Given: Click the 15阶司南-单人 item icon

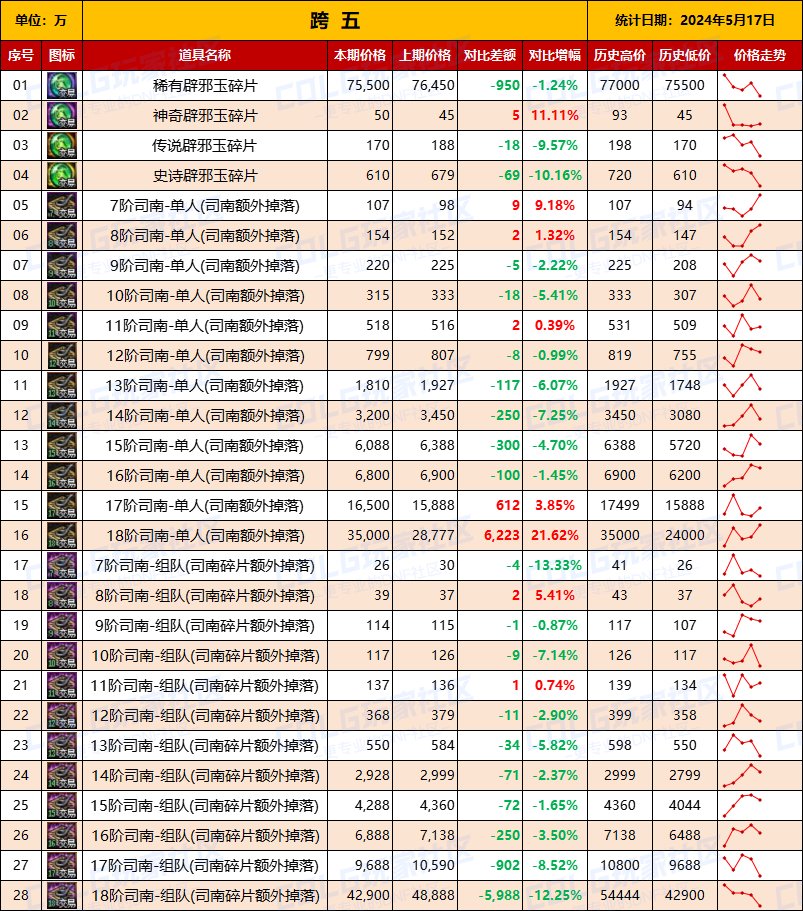Looking at the screenshot, I should (62, 446).
